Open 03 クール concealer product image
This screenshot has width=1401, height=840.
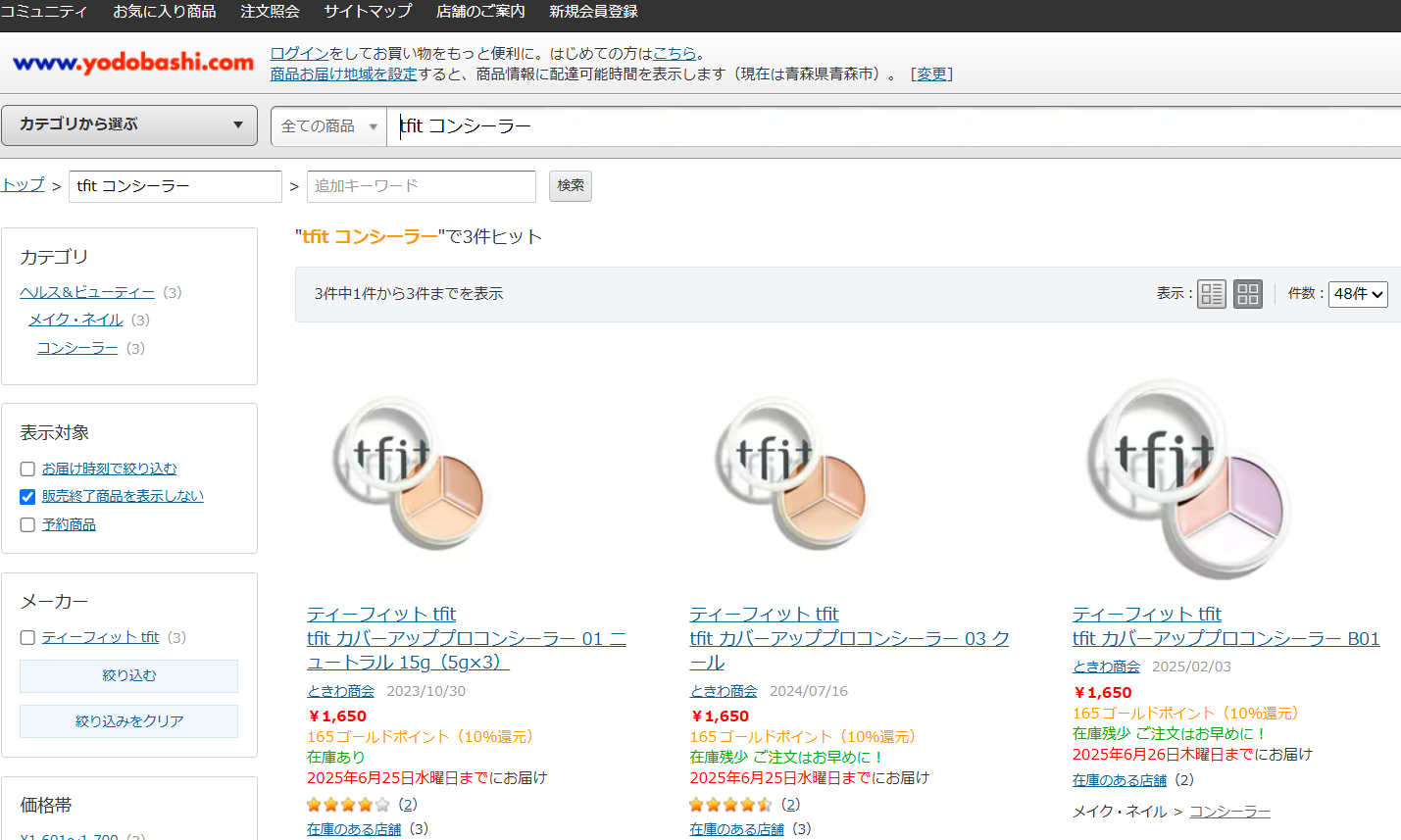[x=792, y=475]
